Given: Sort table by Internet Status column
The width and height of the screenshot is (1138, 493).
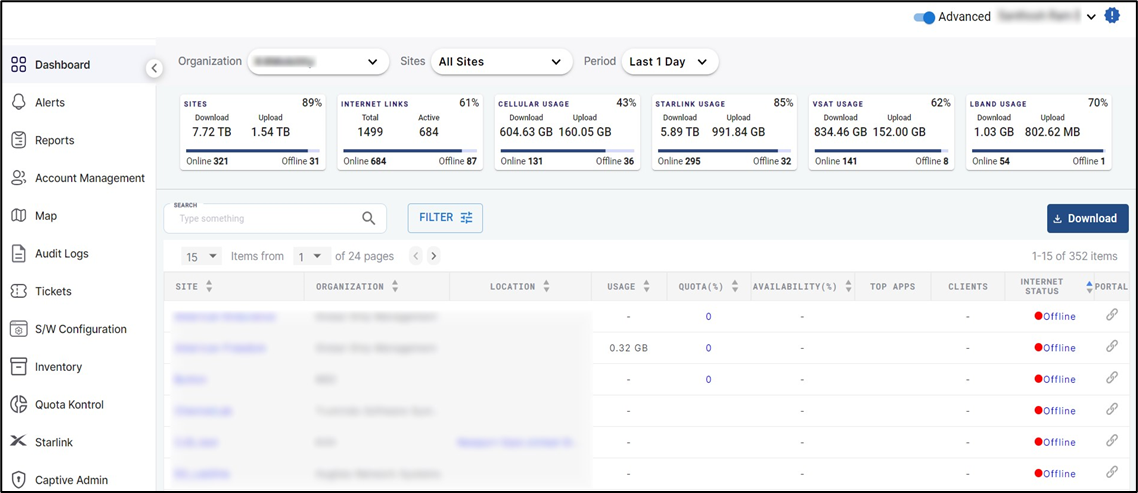Looking at the screenshot, I should tap(1089, 287).
